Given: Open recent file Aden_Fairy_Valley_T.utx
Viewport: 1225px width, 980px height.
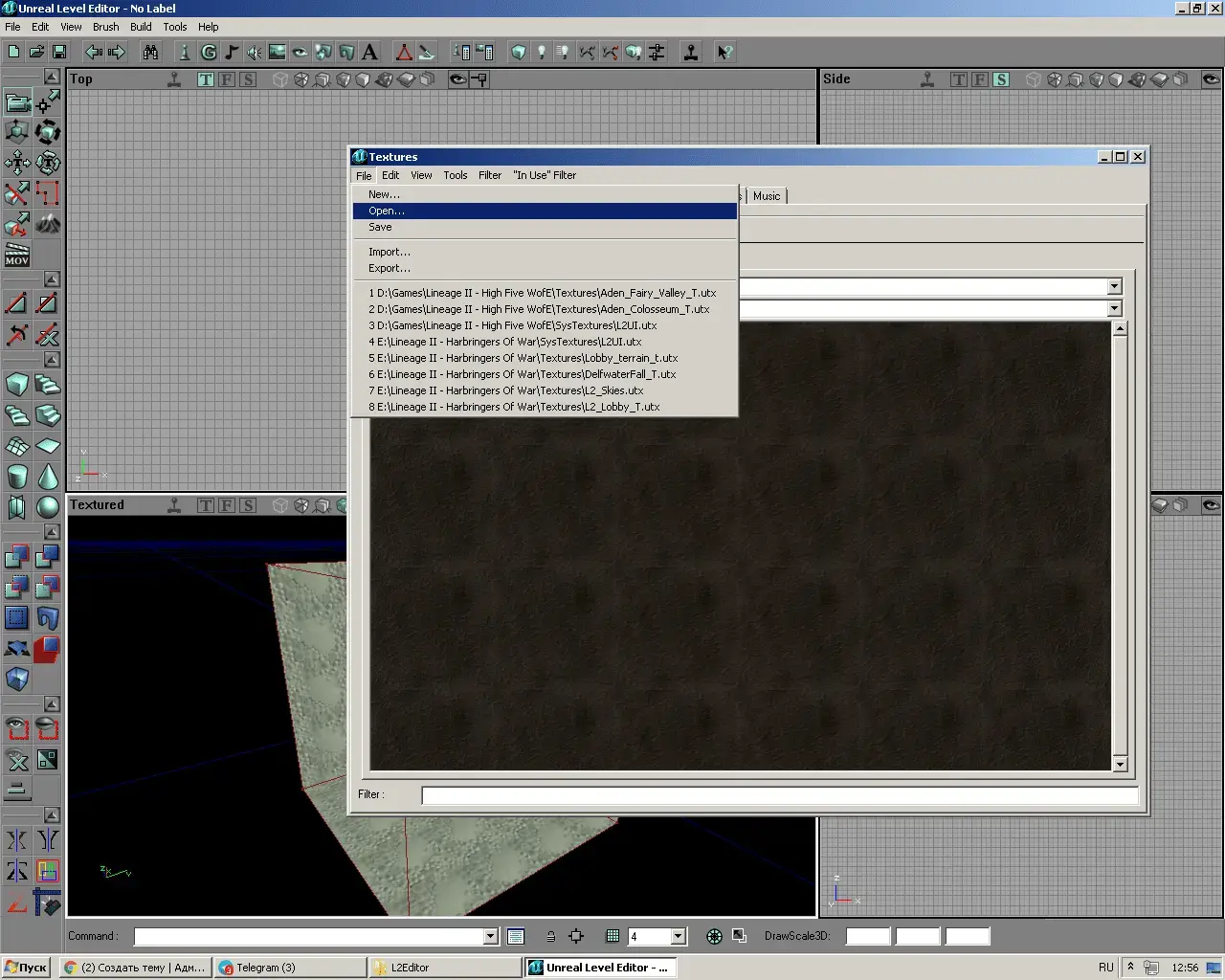Looking at the screenshot, I should (545, 293).
